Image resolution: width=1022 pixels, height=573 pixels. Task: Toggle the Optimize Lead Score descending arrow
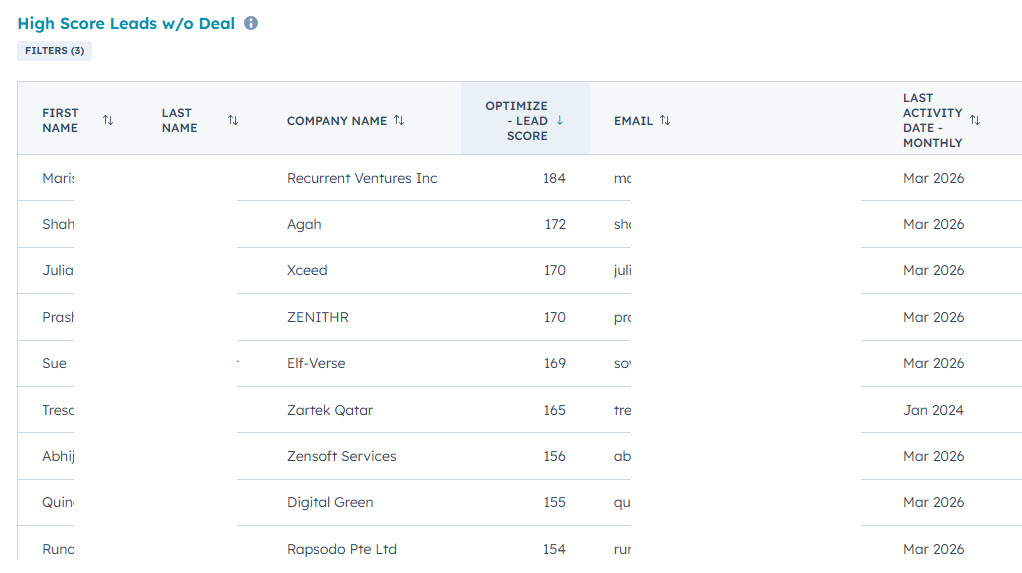click(559, 121)
